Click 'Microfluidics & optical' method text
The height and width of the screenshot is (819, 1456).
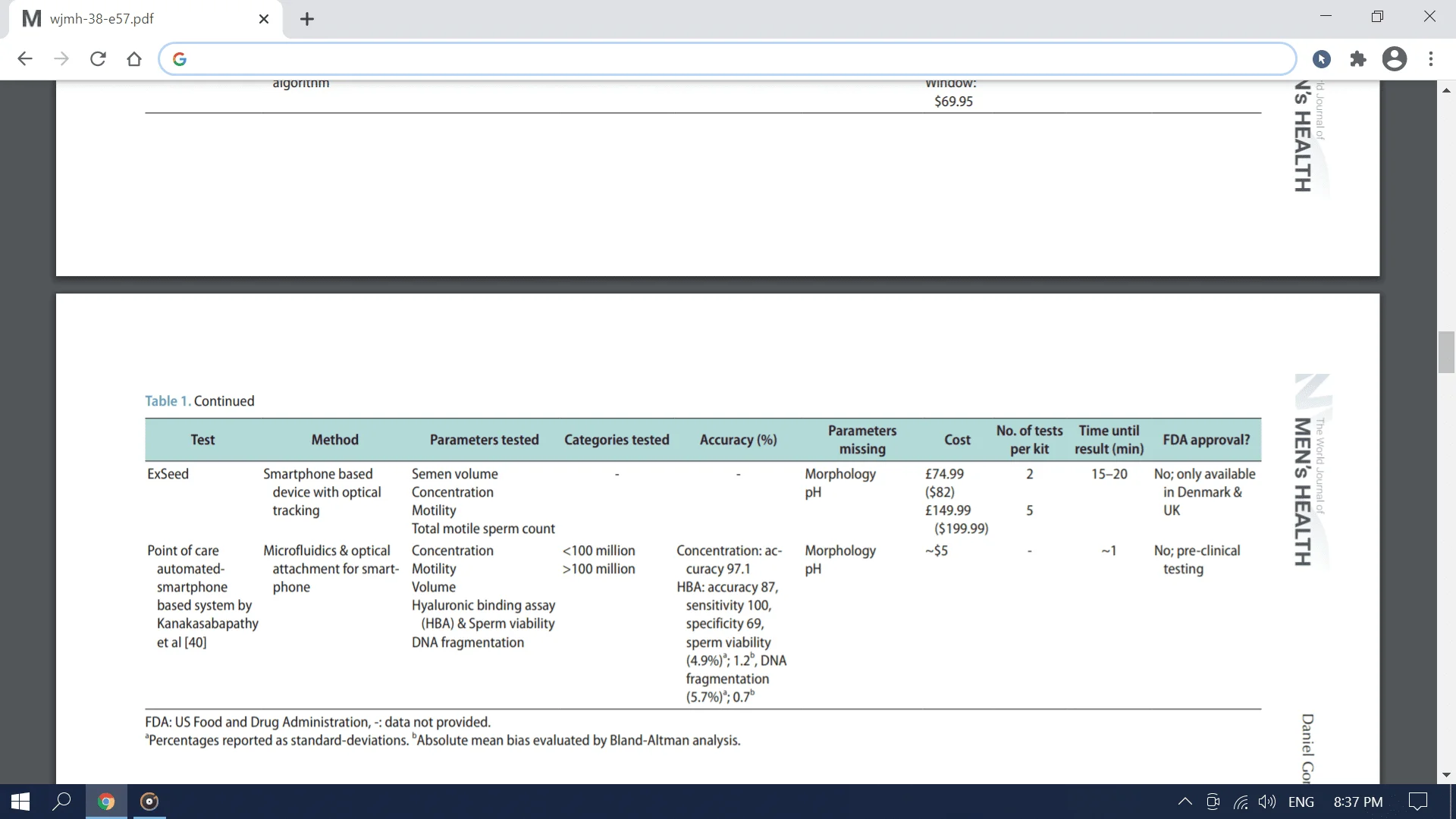tap(326, 551)
